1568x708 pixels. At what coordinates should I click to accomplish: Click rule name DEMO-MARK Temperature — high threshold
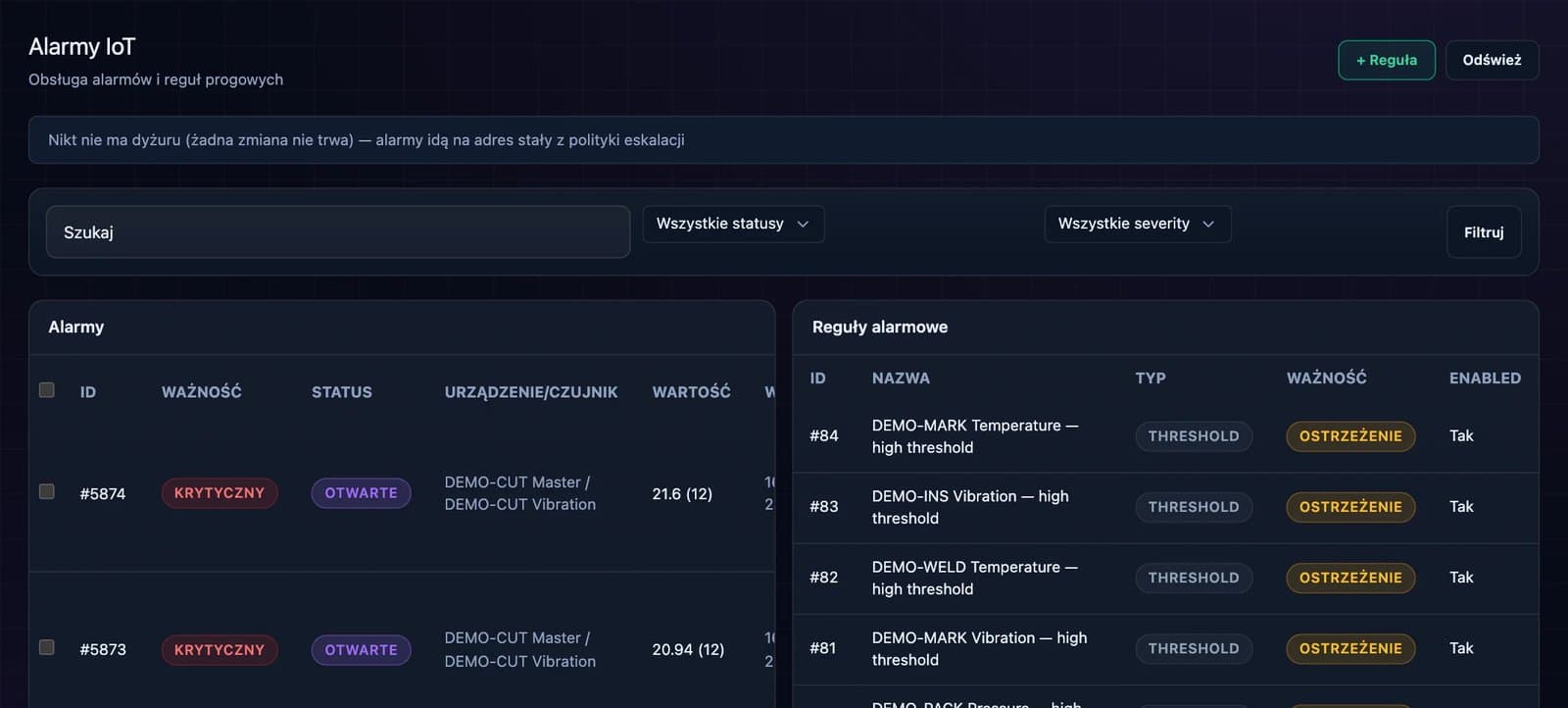[975, 436]
